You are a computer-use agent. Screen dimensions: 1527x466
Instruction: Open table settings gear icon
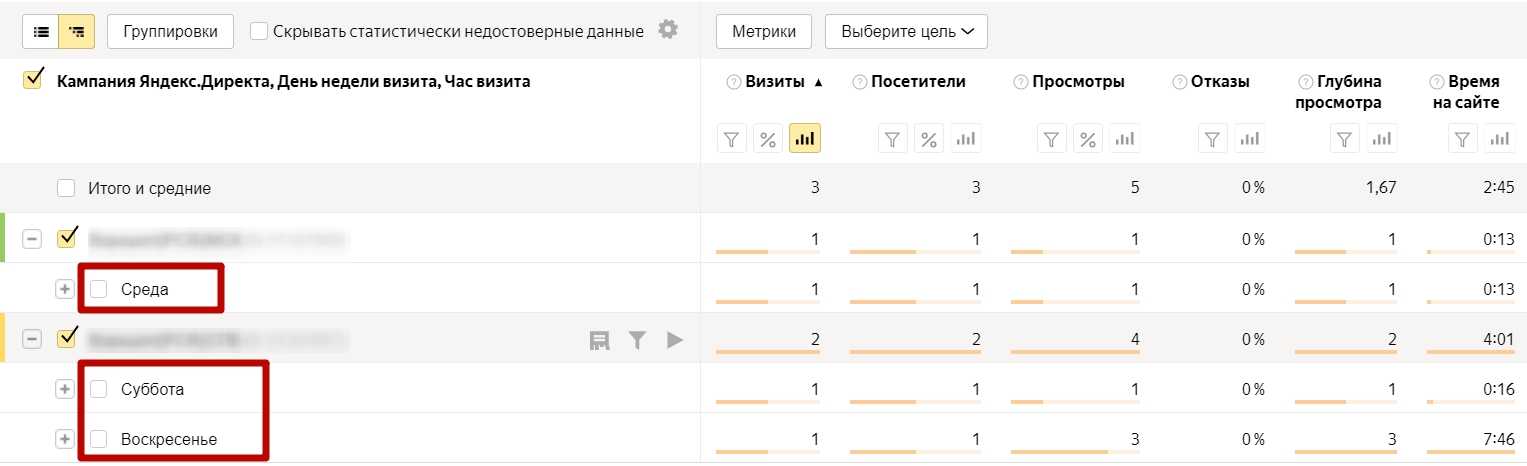click(x=668, y=30)
